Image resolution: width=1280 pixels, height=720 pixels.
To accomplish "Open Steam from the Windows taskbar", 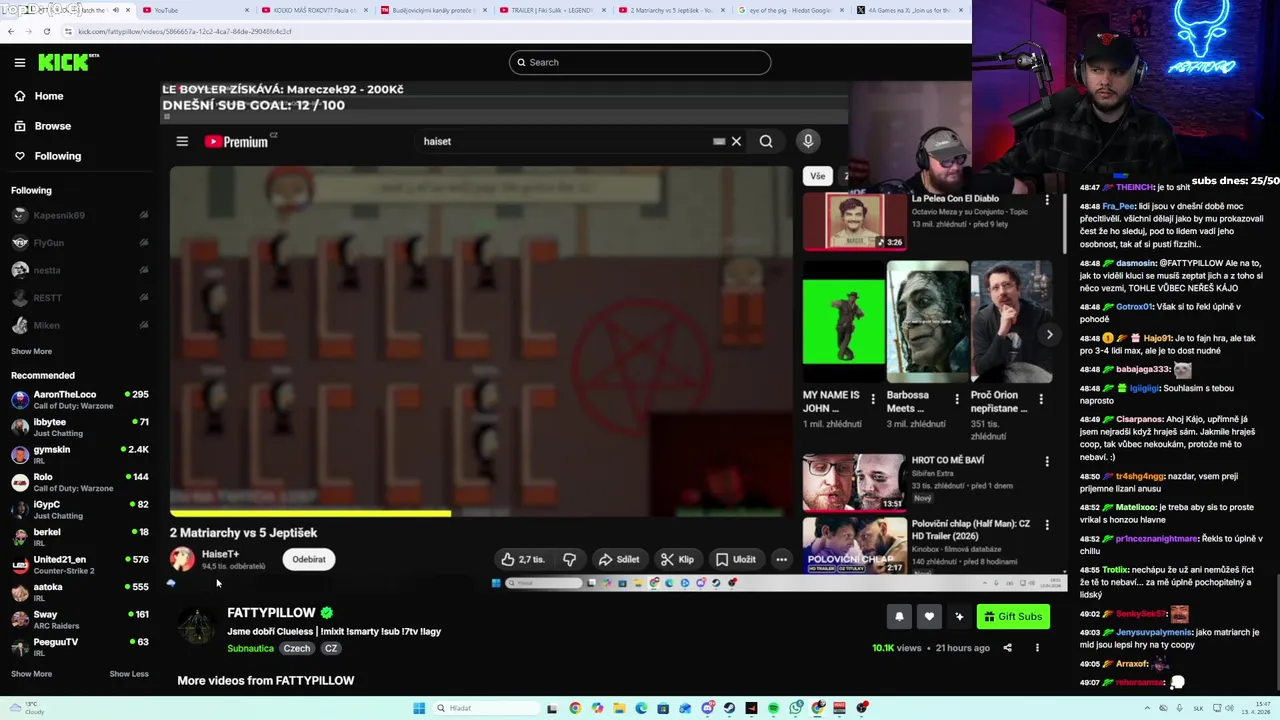I will point(729,708).
